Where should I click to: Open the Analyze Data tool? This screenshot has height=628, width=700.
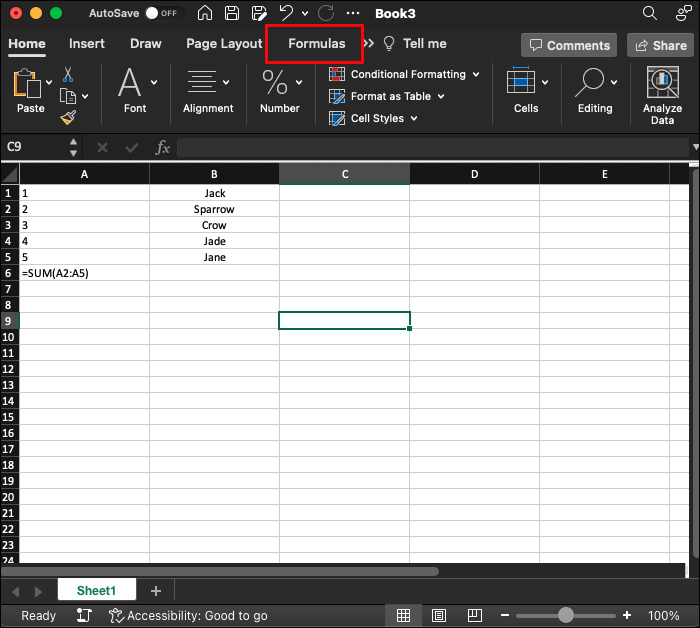click(x=662, y=95)
